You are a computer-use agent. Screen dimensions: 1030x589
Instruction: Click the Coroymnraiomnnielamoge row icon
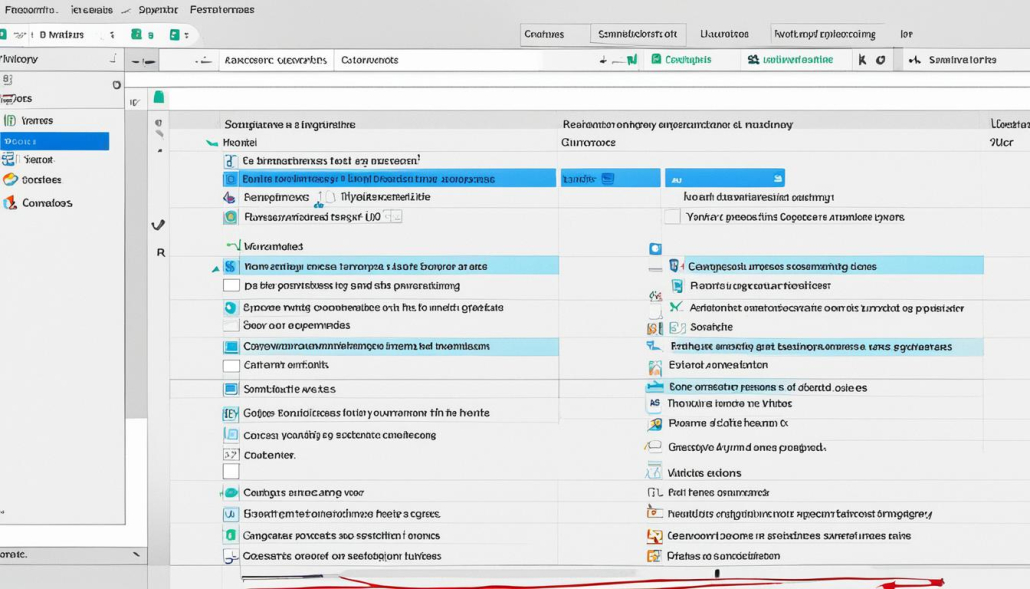(x=231, y=347)
